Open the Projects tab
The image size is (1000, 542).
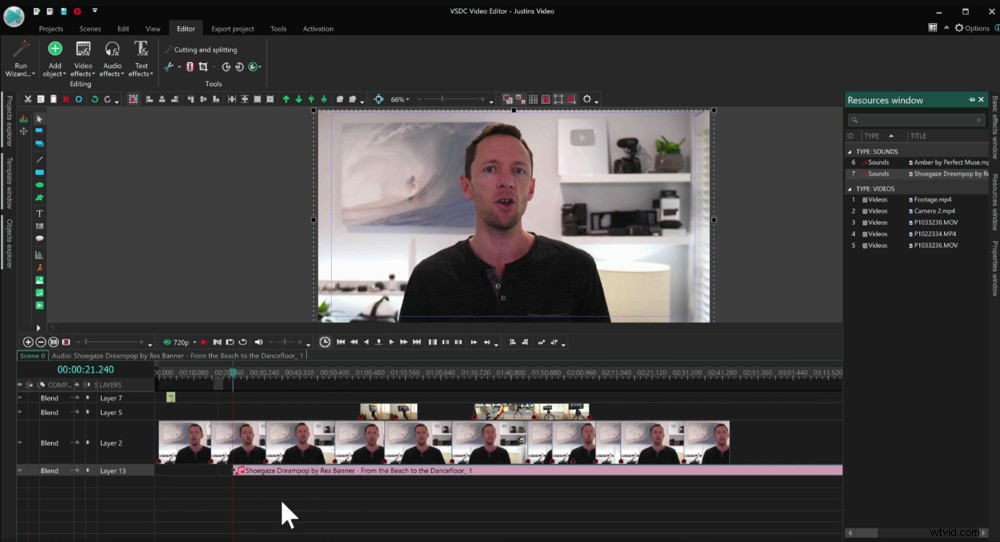(50, 29)
